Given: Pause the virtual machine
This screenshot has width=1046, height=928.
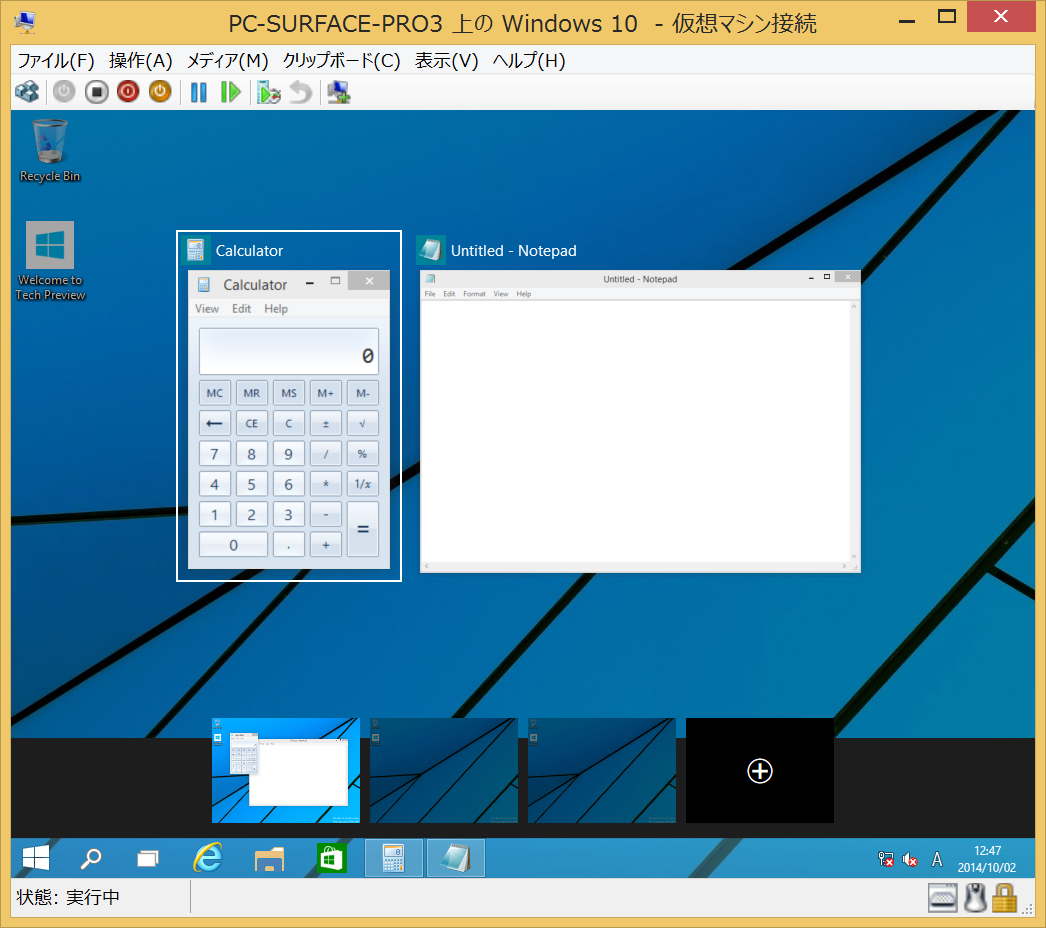Looking at the screenshot, I should (198, 91).
